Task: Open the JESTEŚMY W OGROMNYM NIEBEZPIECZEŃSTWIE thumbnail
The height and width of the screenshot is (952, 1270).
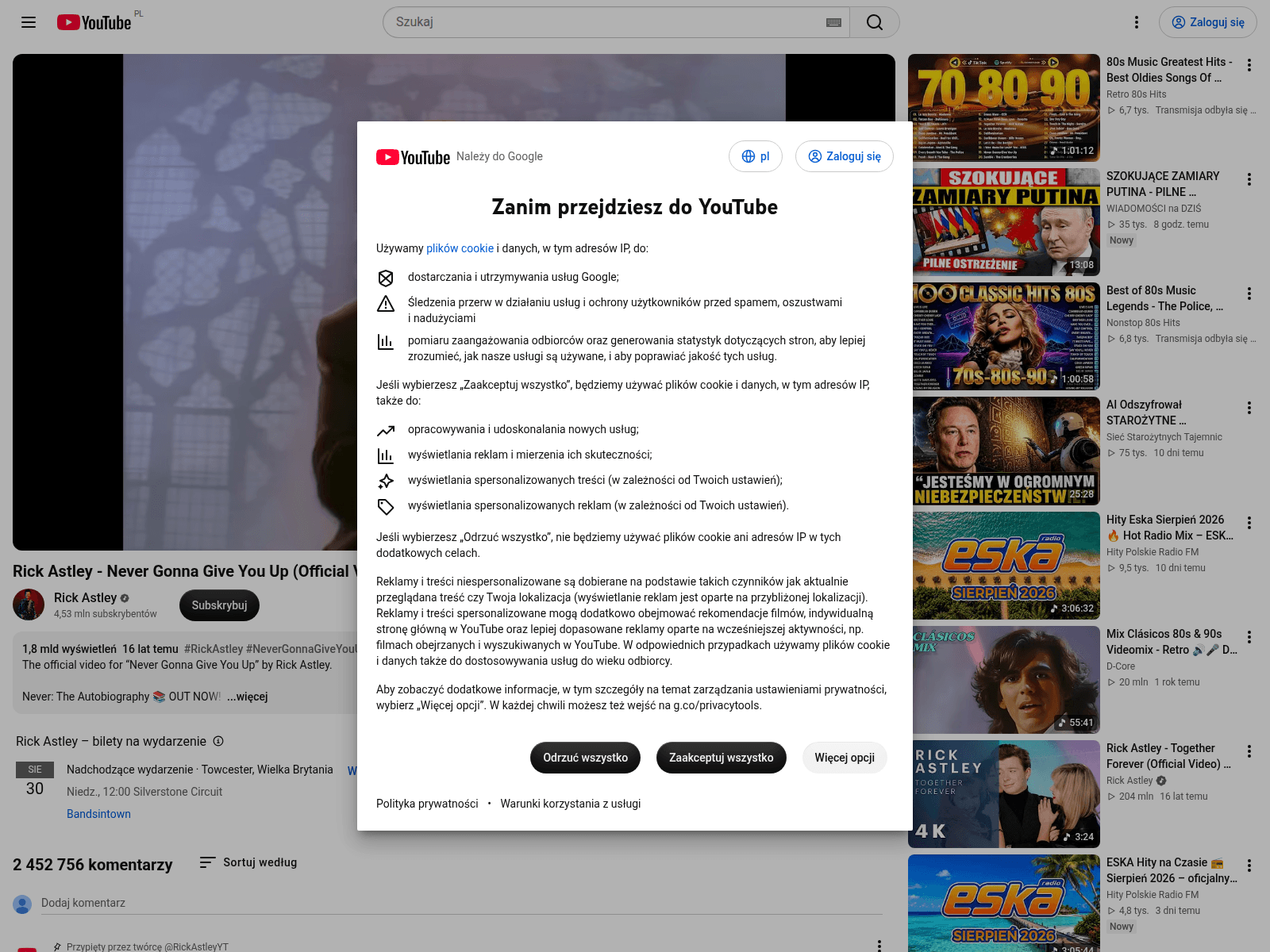Action: pos(1004,451)
